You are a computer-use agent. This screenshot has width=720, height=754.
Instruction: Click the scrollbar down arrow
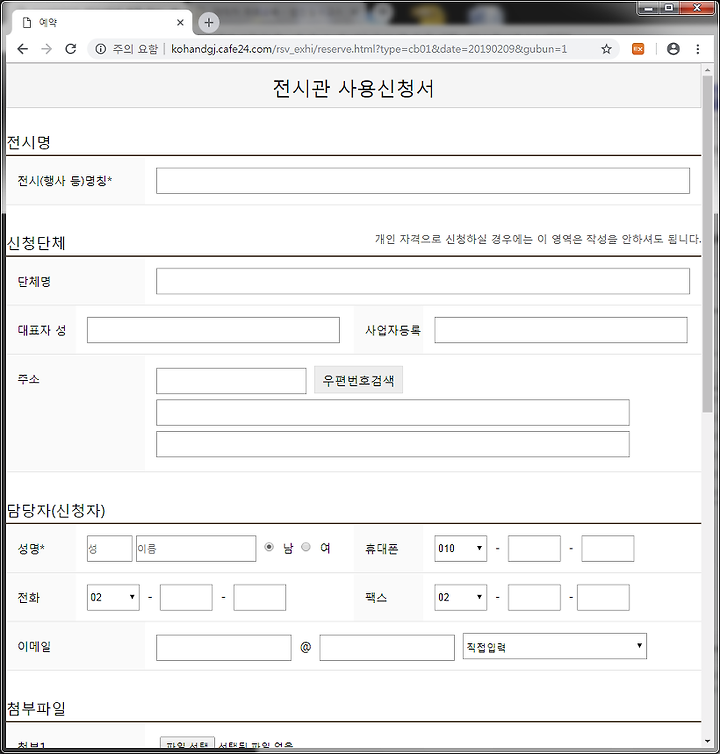(x=707, y=741)
